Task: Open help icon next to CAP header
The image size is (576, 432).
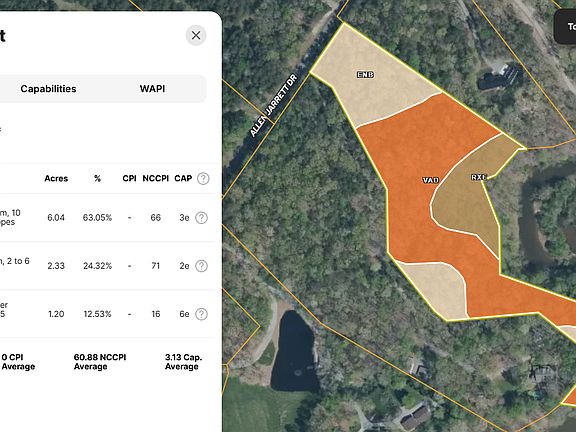Action: point(203,179)
